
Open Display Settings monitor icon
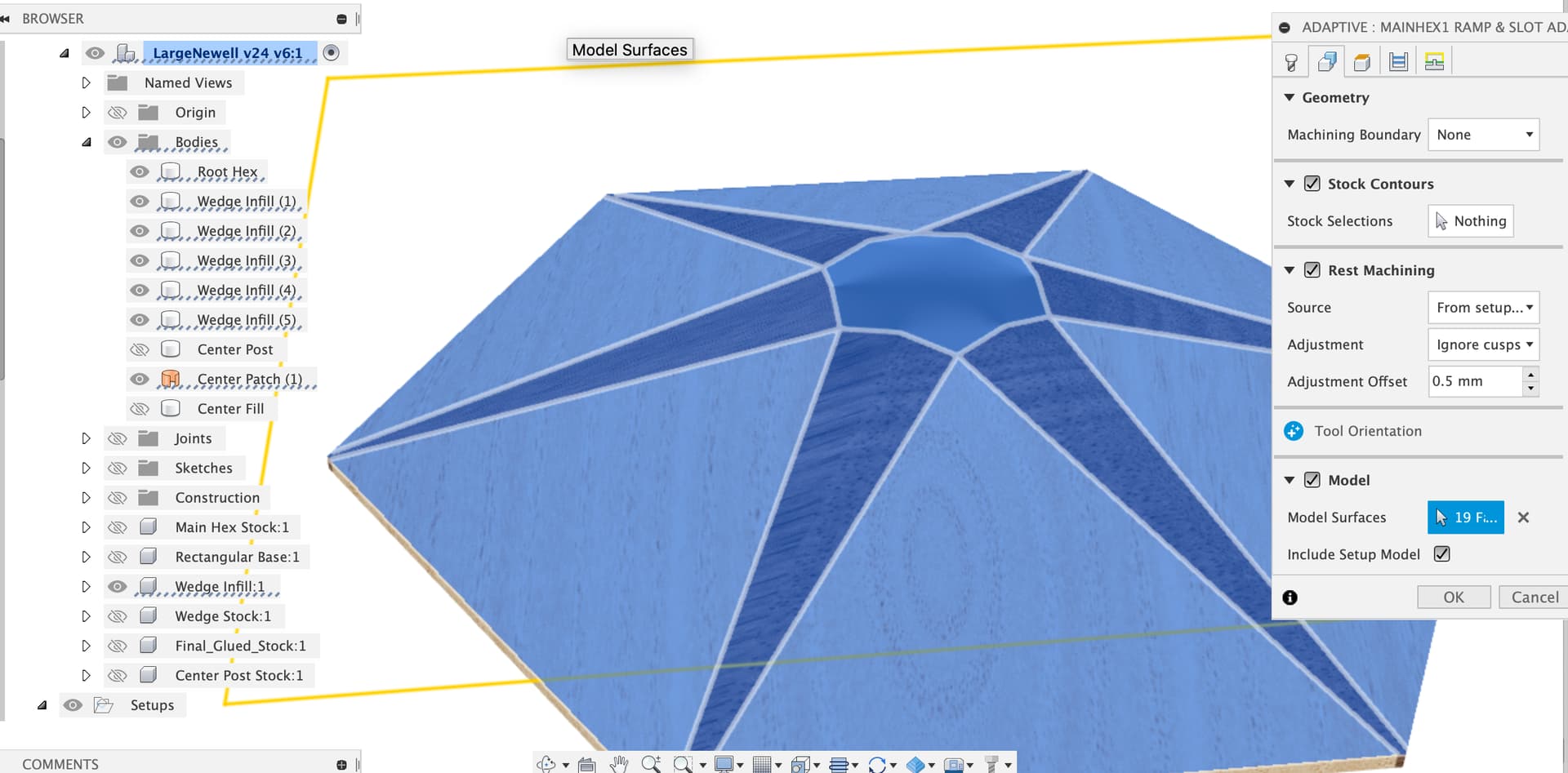(x=724, y=764)
